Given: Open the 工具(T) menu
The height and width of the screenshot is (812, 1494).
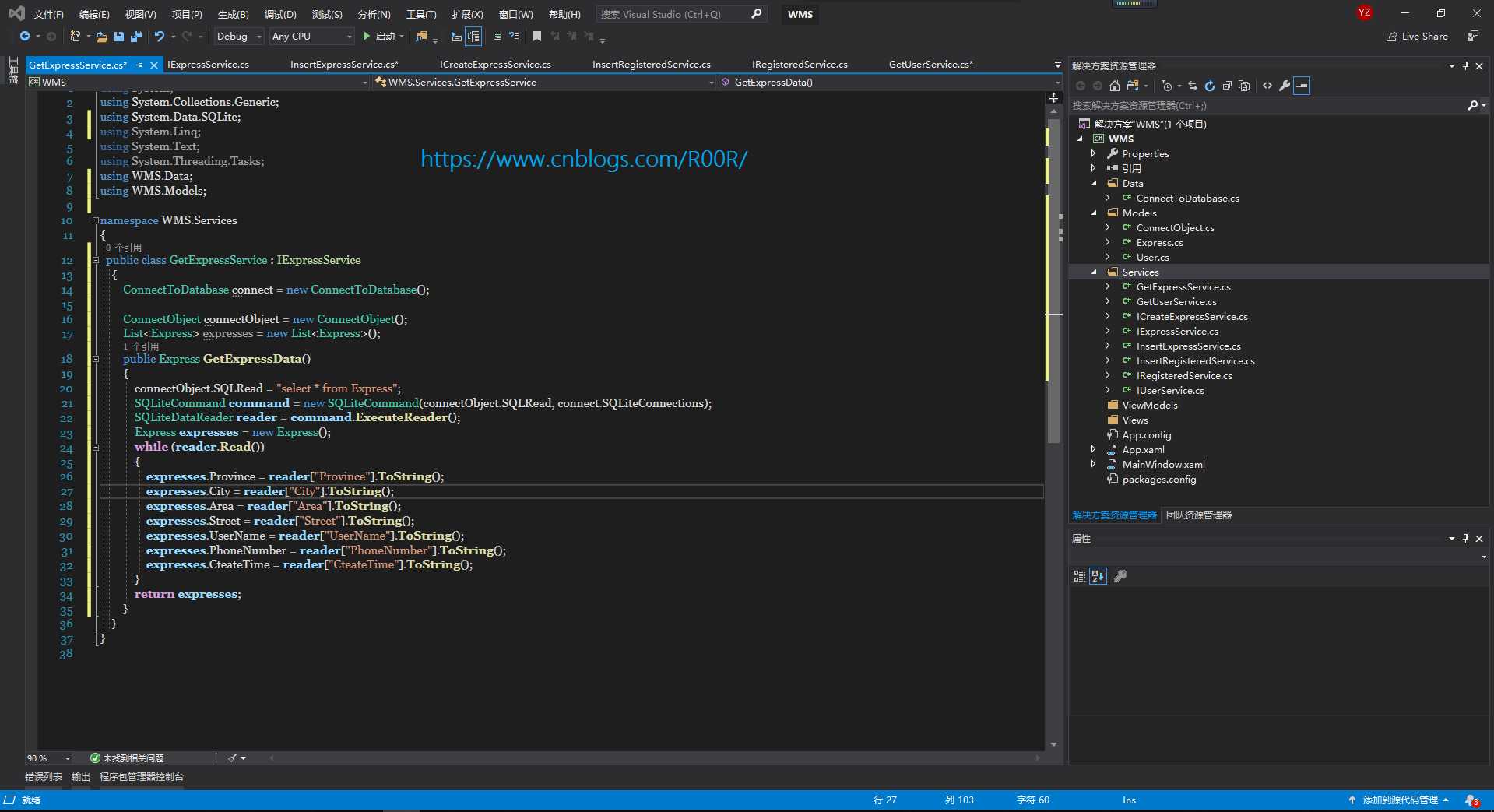Looking at the screenshot, I should coord(421,14).
